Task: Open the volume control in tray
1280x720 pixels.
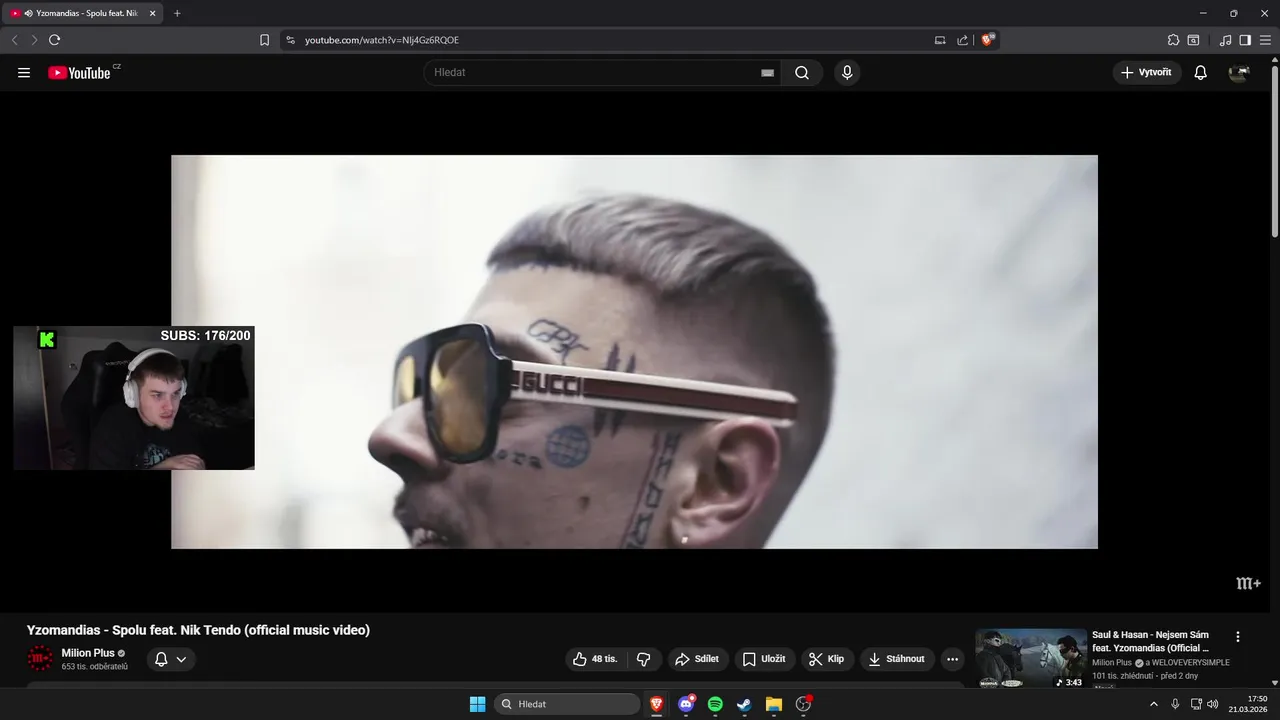Action: [1213, 704]
